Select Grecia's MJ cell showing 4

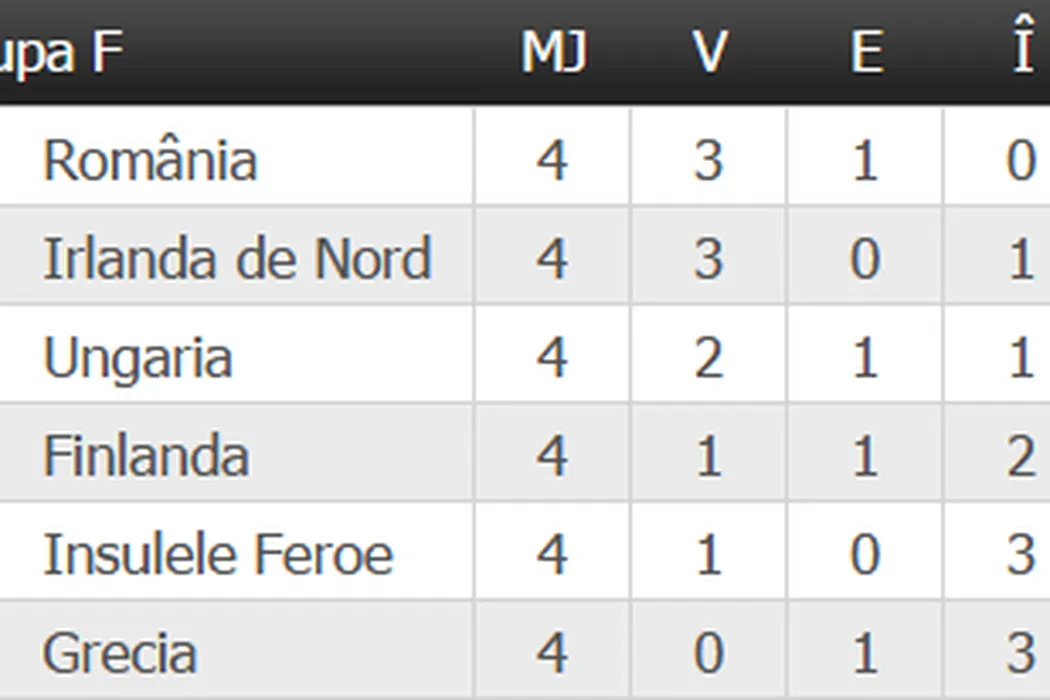coord(552,653)
